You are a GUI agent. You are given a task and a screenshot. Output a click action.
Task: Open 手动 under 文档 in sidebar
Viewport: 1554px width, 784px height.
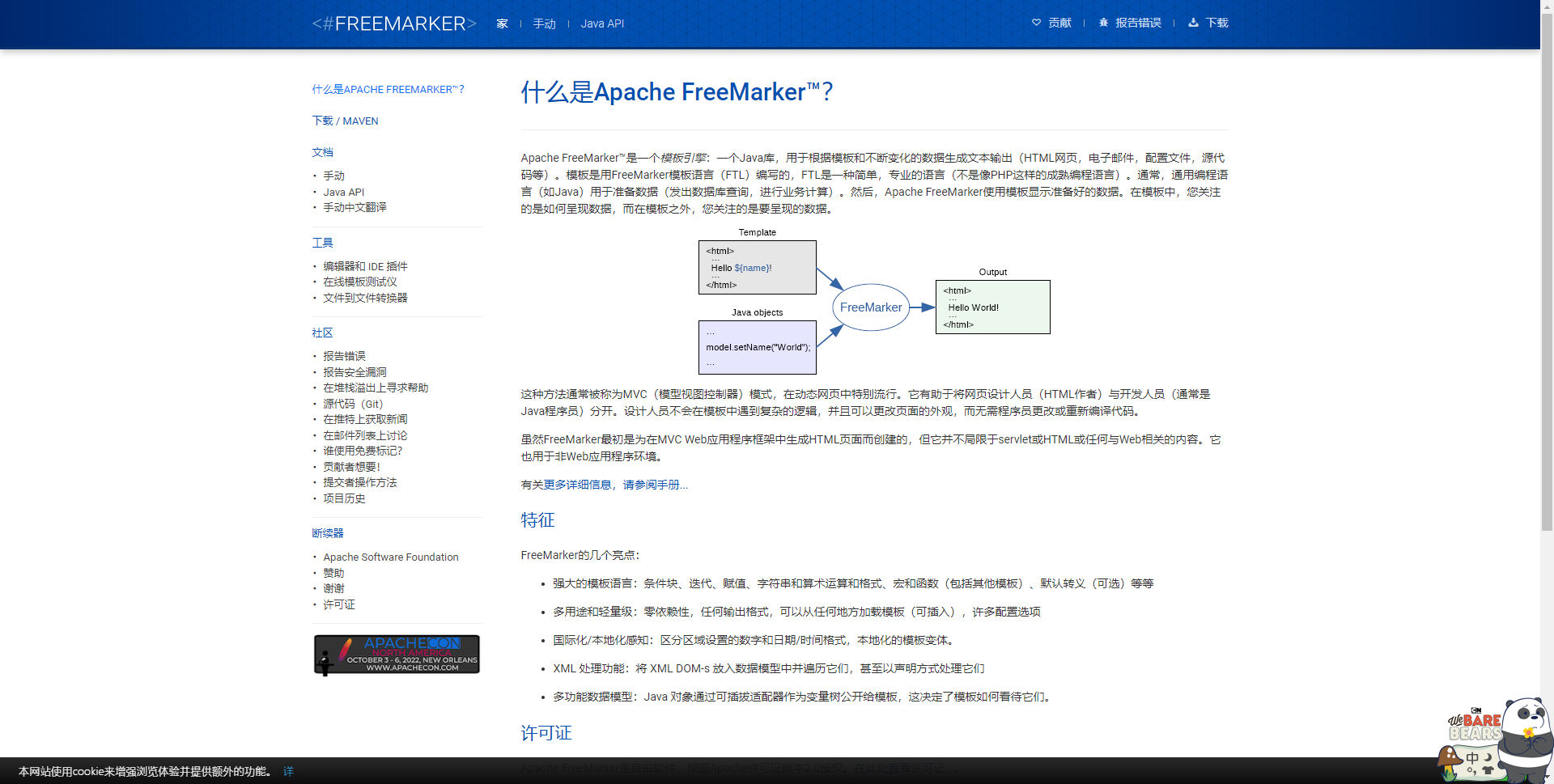click(334, 176)
